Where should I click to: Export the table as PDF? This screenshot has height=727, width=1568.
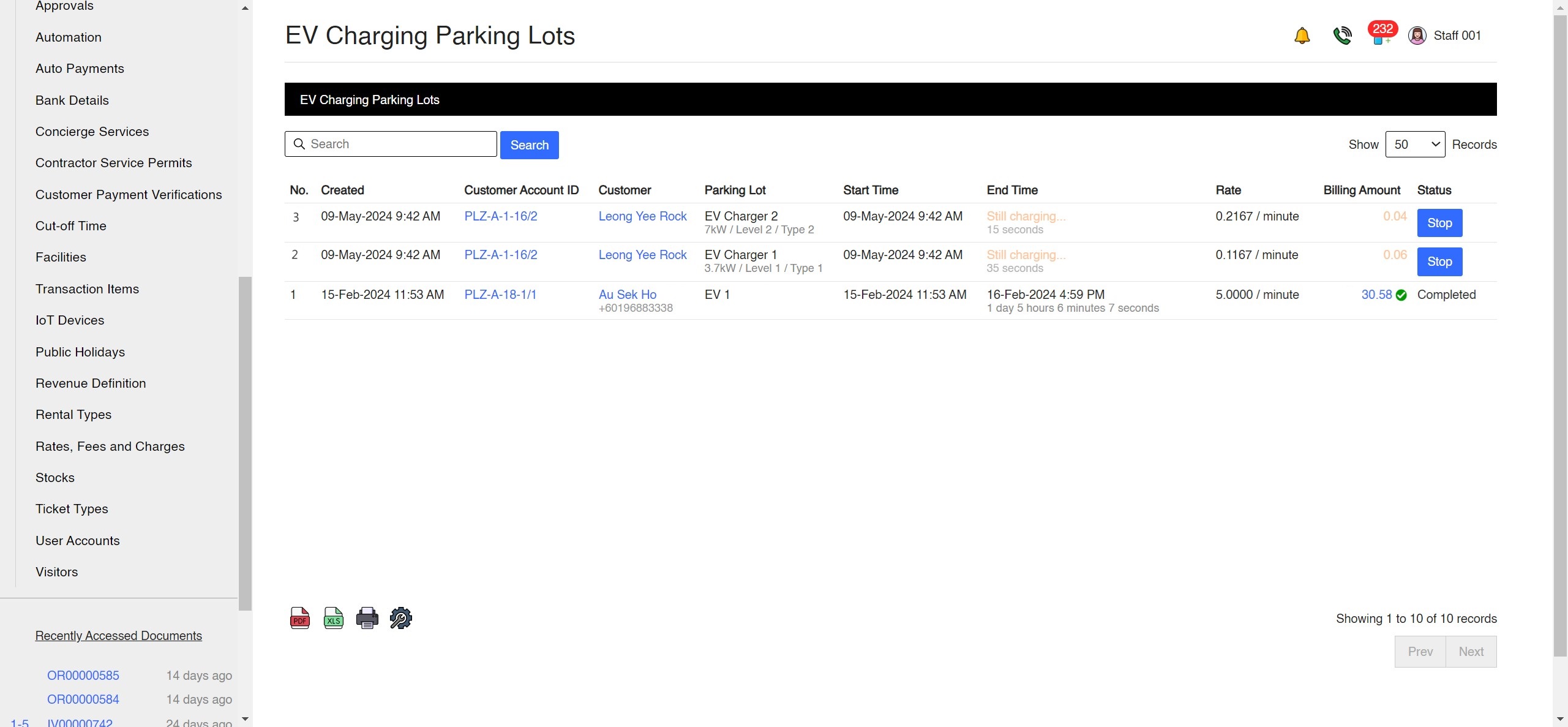pyautogui.click(x=299, y=617)
